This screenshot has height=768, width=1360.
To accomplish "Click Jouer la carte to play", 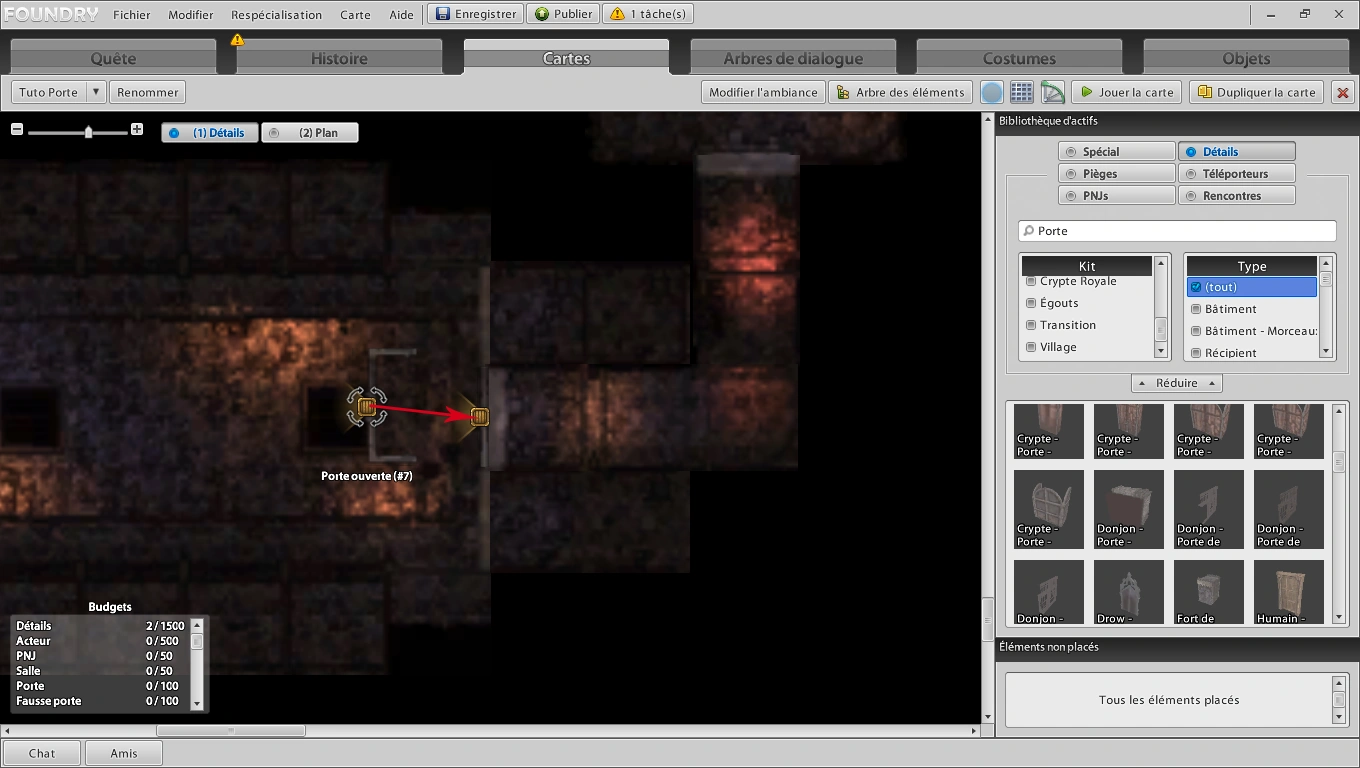I will 1127,92.
